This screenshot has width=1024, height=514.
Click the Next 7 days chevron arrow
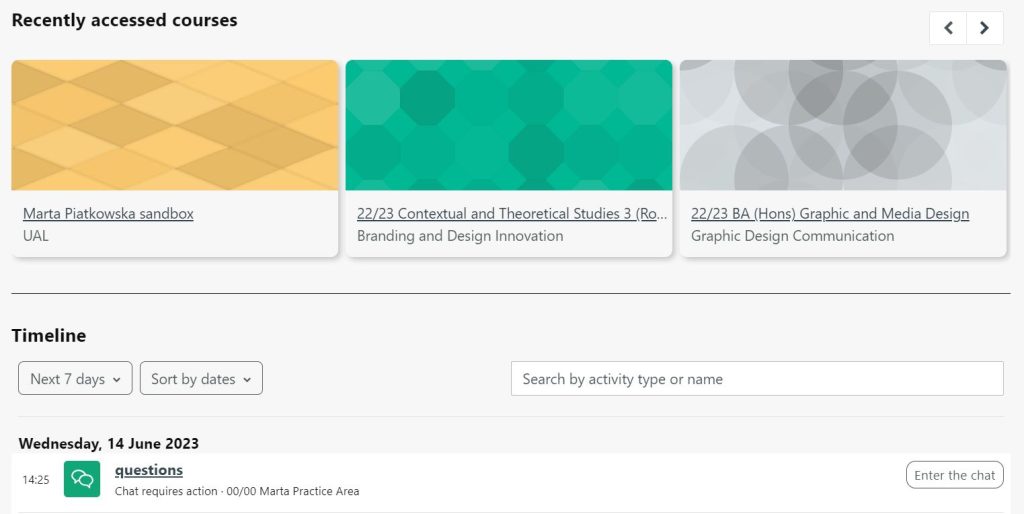point(117,379)
